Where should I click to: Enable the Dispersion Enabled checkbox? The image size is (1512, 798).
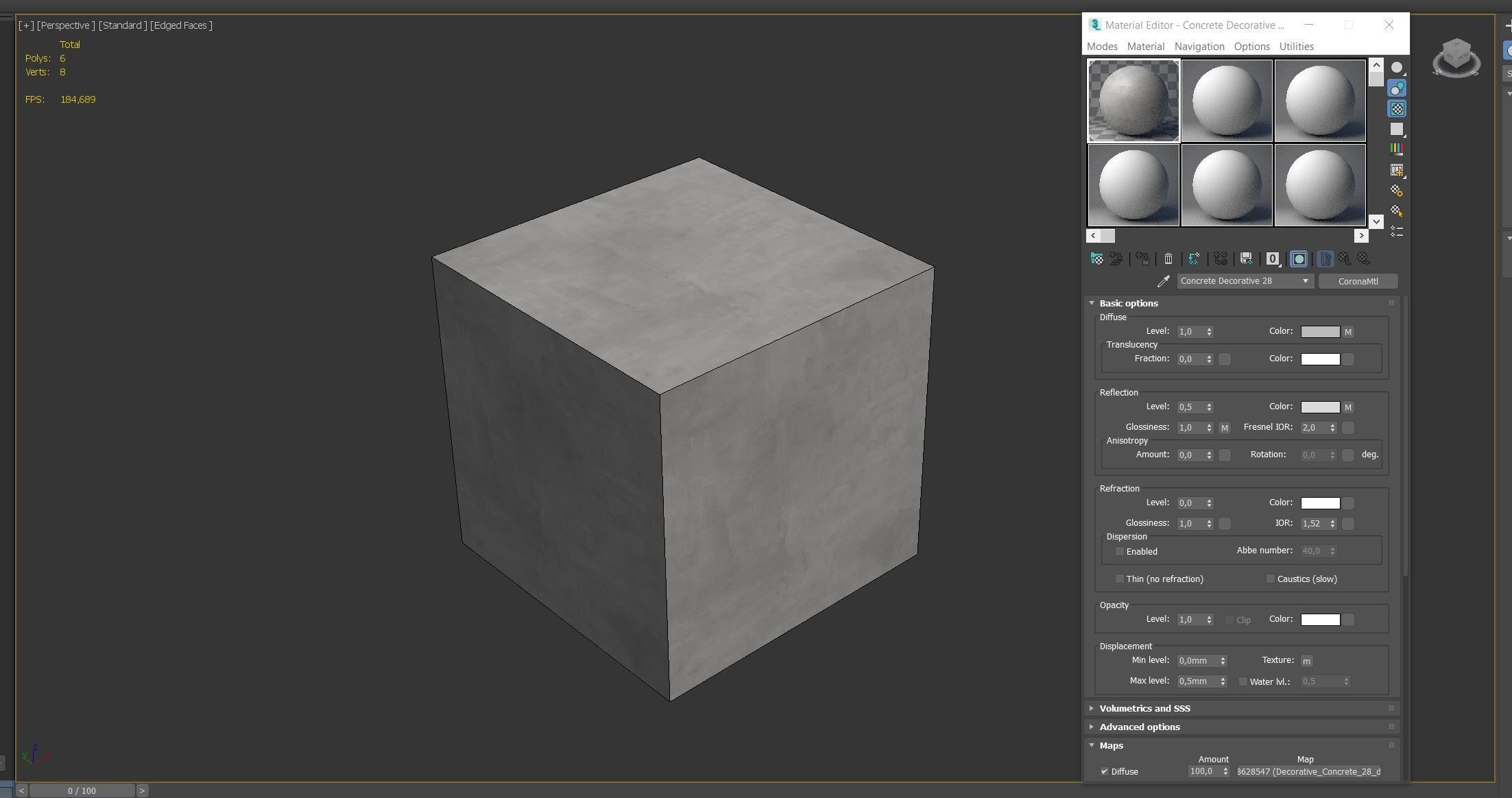point(1120,551)
